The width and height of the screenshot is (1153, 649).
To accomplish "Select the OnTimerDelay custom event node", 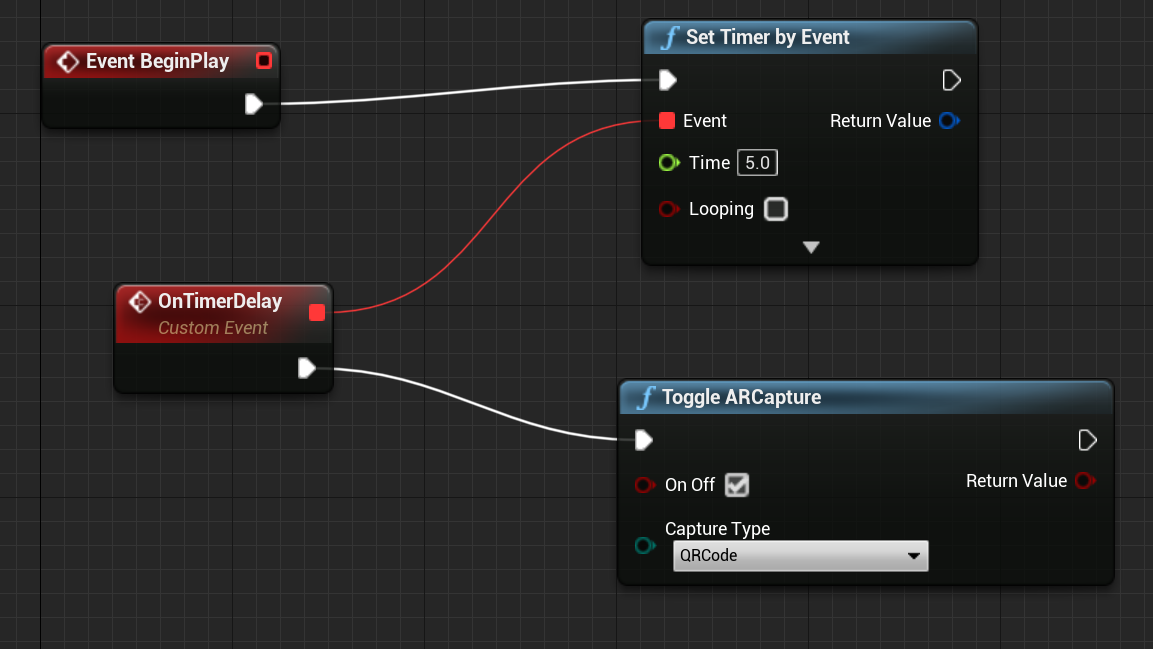I will (220, 300).
